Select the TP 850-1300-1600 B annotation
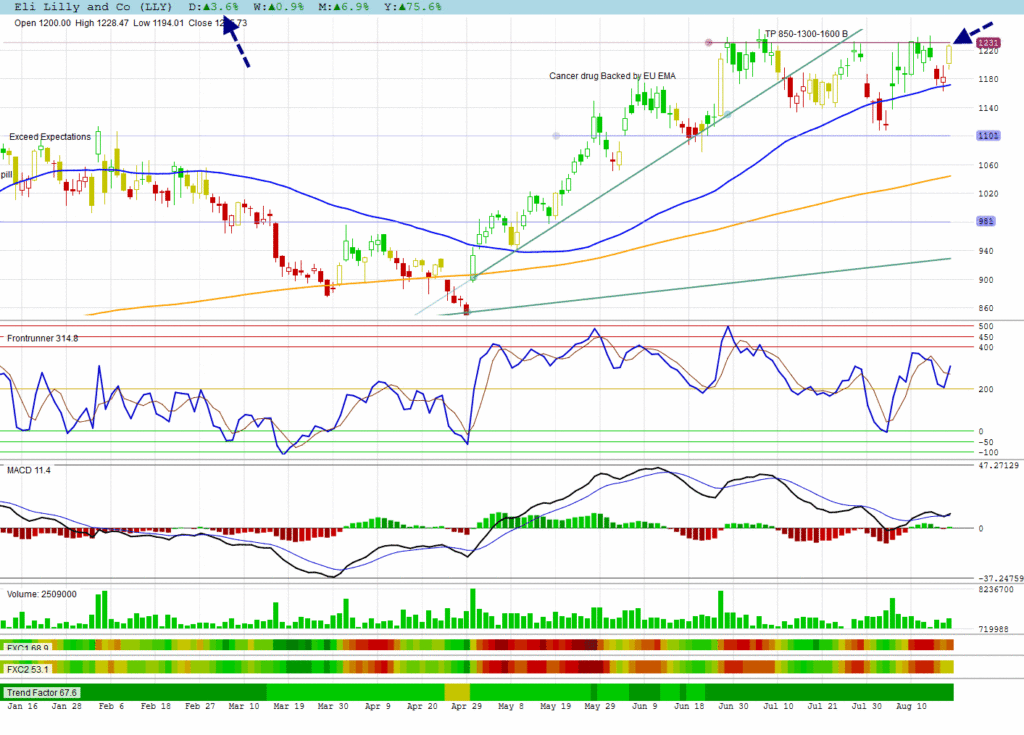 [x=807, y=34]
